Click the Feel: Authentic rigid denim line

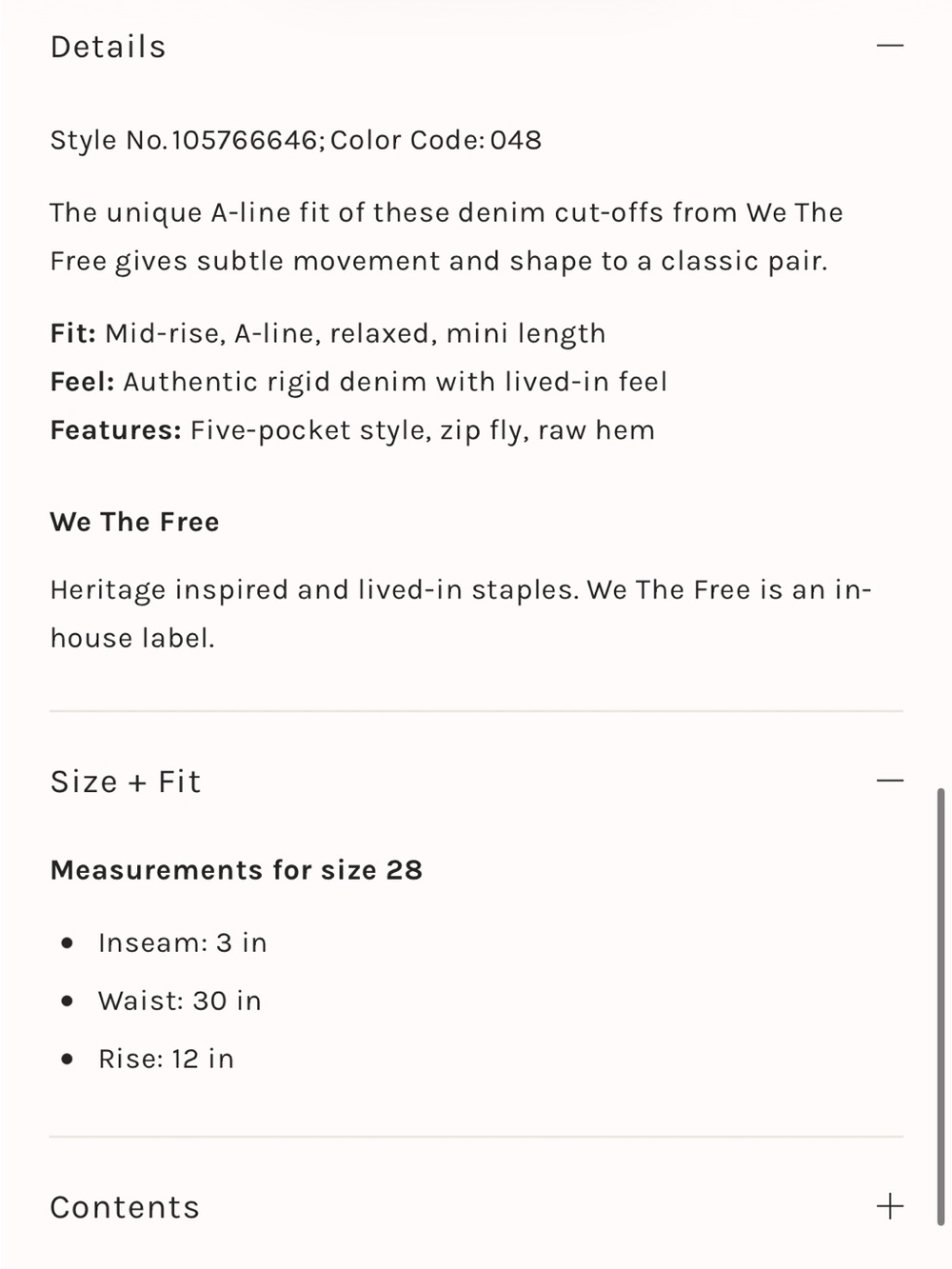click(359, 382)
